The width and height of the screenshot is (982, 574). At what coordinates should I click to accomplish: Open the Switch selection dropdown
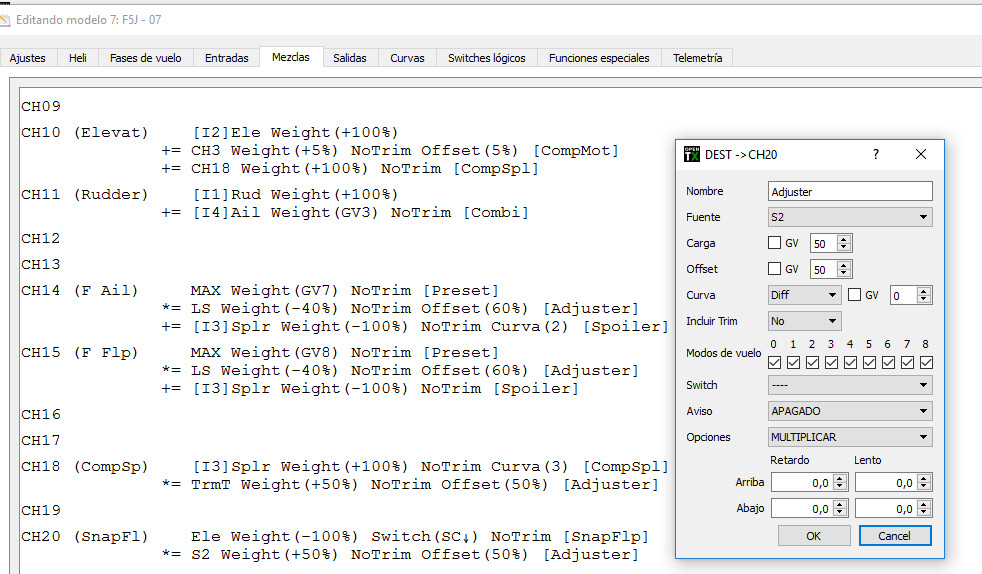[x=850, y=385]
